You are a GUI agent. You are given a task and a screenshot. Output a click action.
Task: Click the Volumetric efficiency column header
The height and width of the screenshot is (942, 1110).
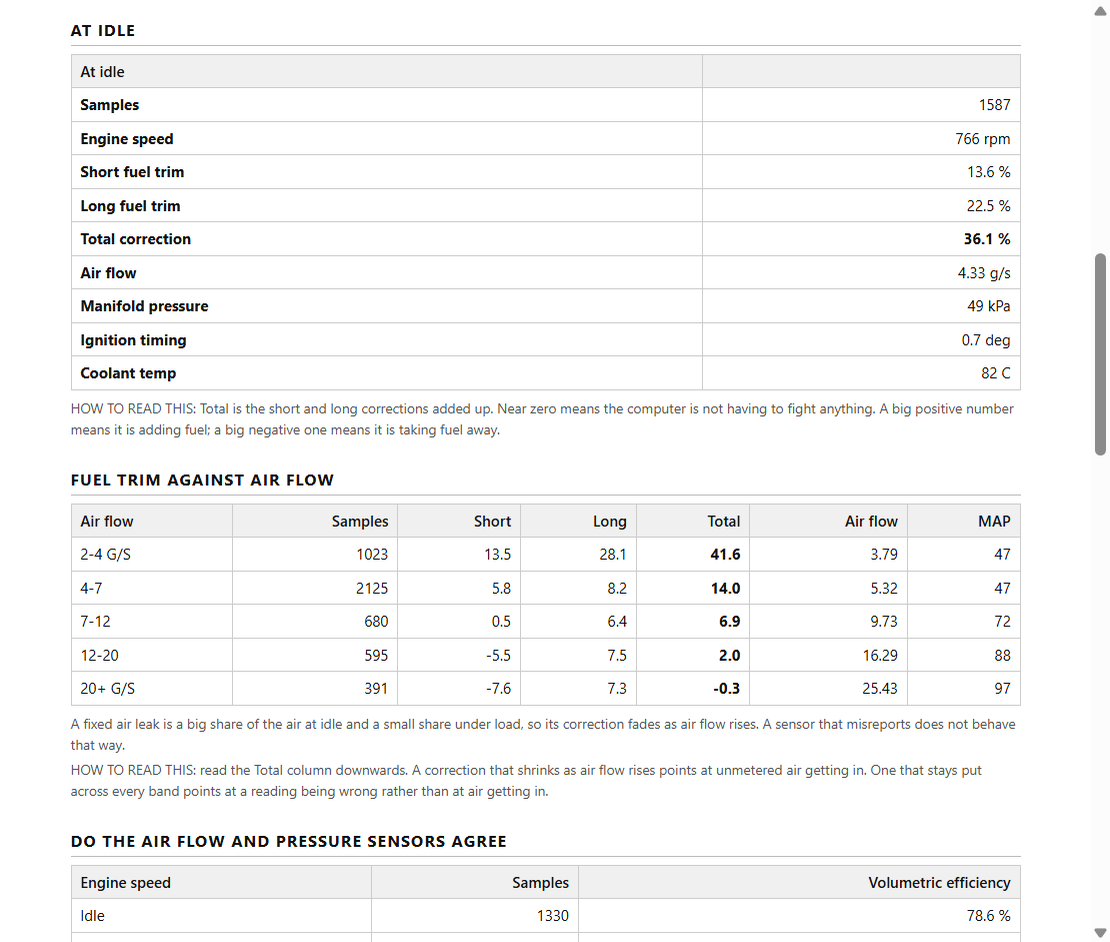pos(939,883)
